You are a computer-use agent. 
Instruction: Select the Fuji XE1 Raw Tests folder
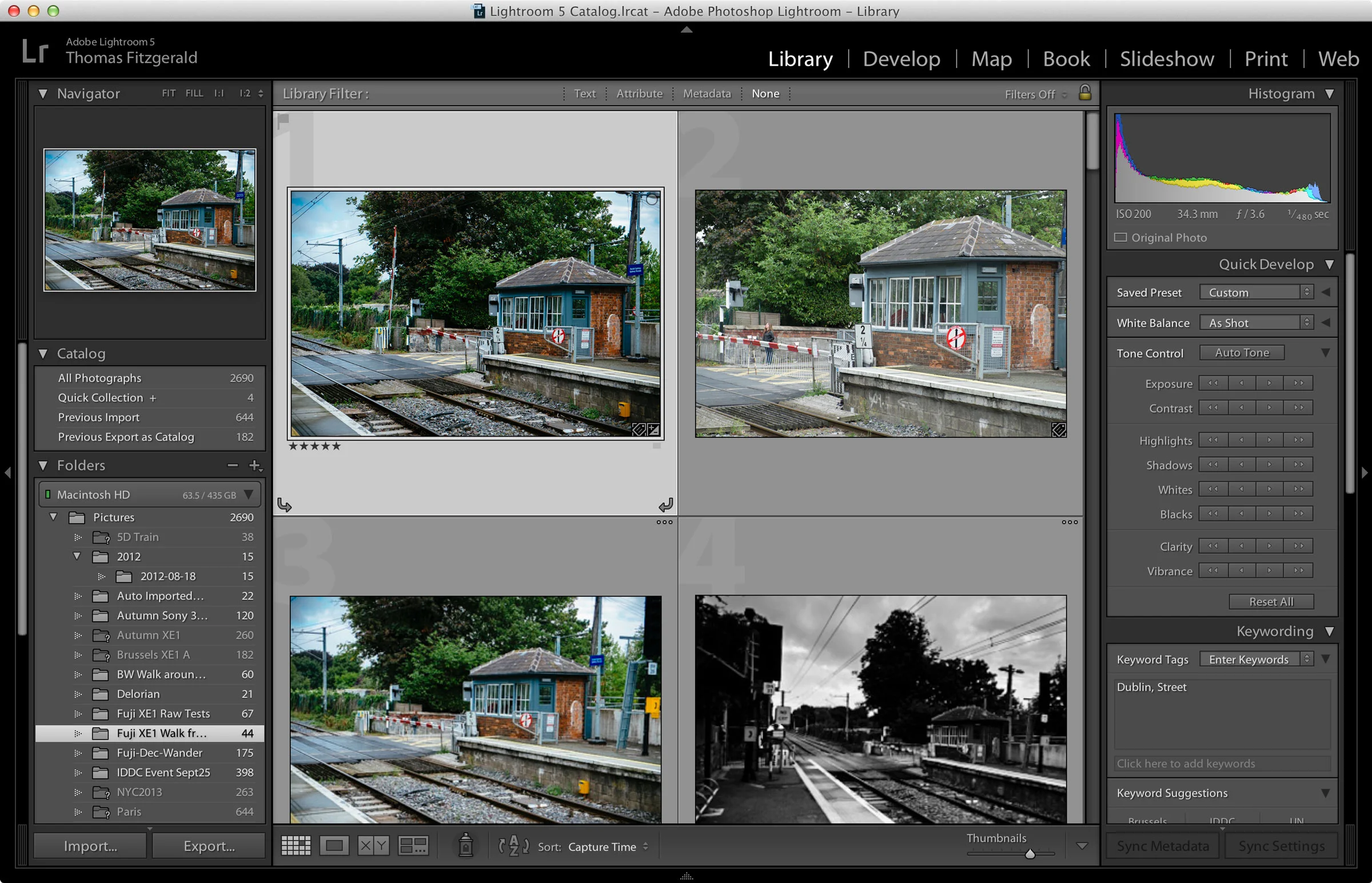point(162,713)
